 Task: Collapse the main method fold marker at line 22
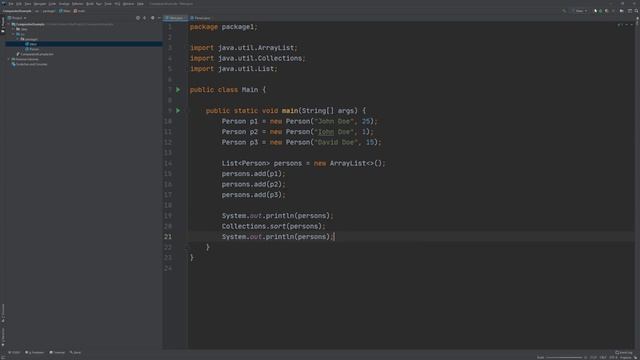187,247
